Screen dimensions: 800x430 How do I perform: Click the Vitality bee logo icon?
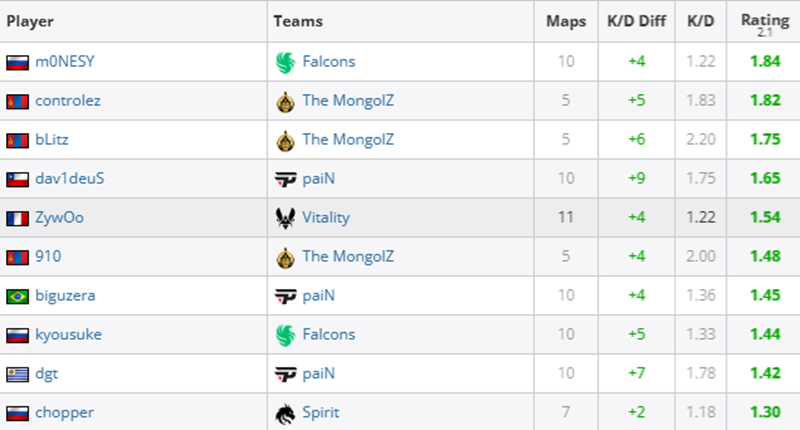286,218
